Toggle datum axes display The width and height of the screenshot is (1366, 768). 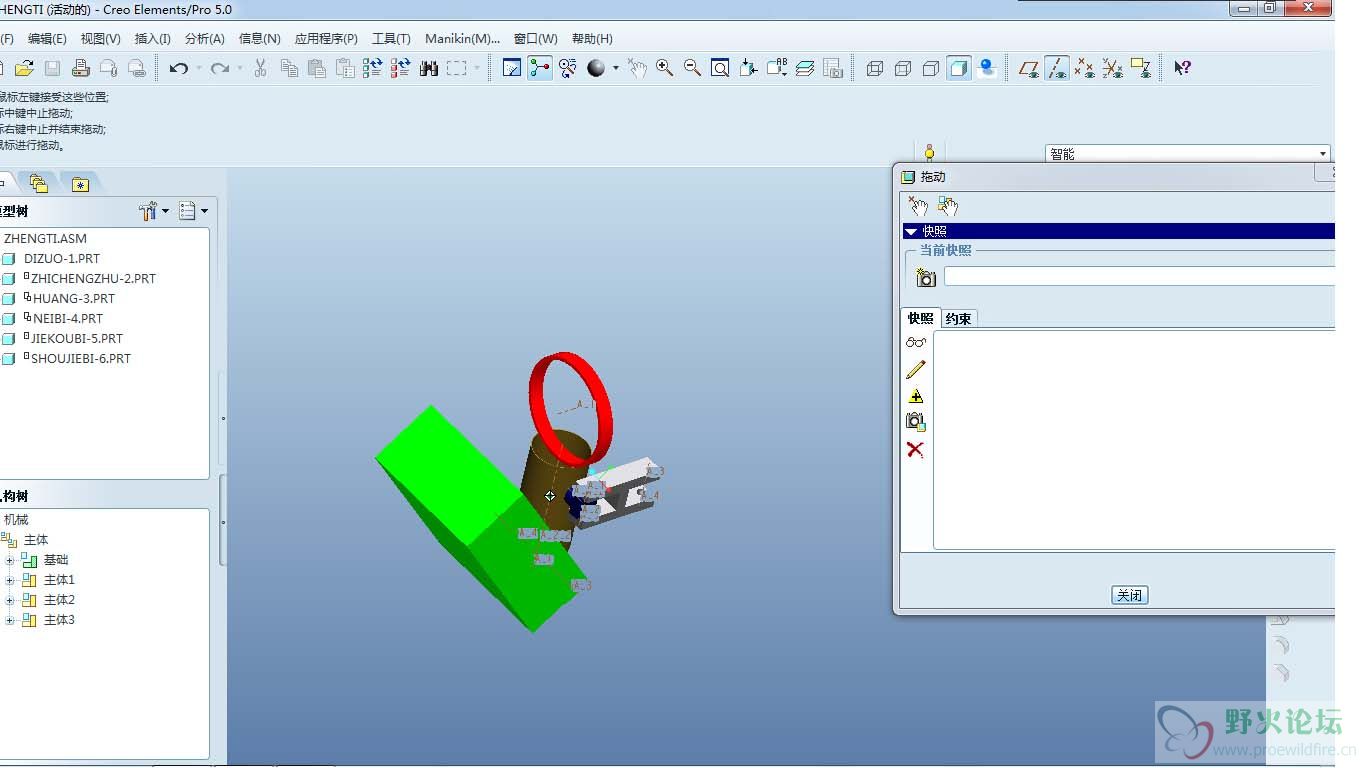(1056, 68)
